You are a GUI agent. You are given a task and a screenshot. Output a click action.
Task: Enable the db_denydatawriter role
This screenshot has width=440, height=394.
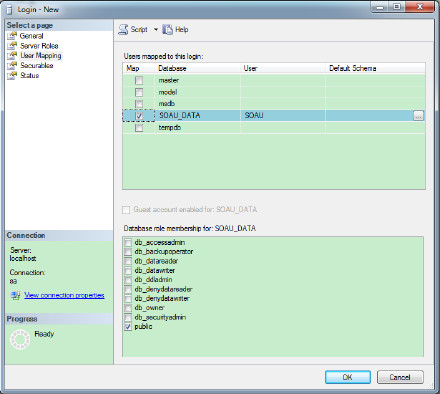pos(128,298)
